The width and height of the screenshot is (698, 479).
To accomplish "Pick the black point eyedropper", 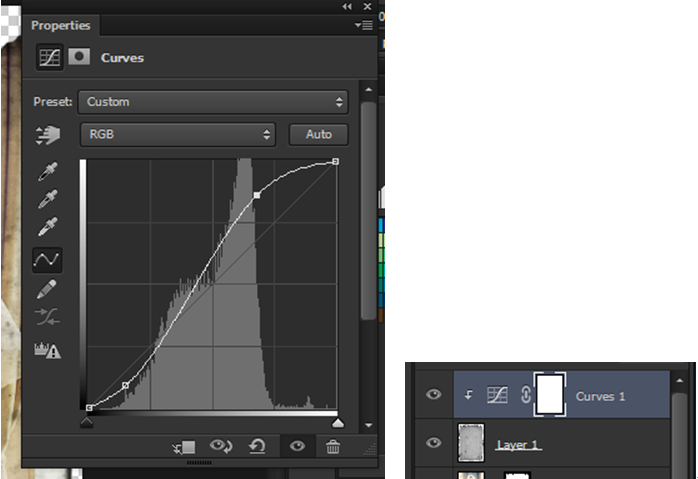I will pos(48,171).
